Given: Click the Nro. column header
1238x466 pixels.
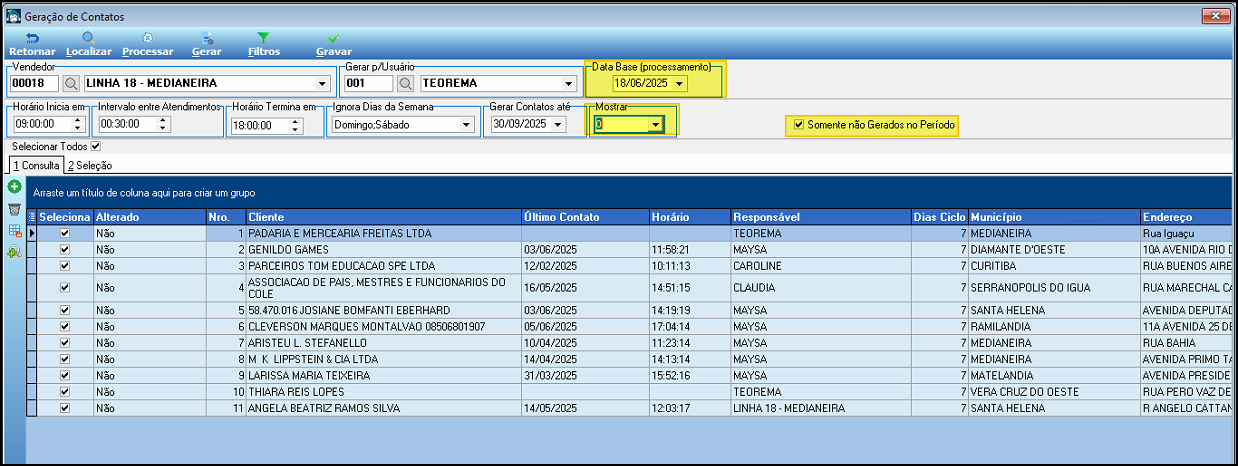Looking at the screenshot, I should click(224, 217).
